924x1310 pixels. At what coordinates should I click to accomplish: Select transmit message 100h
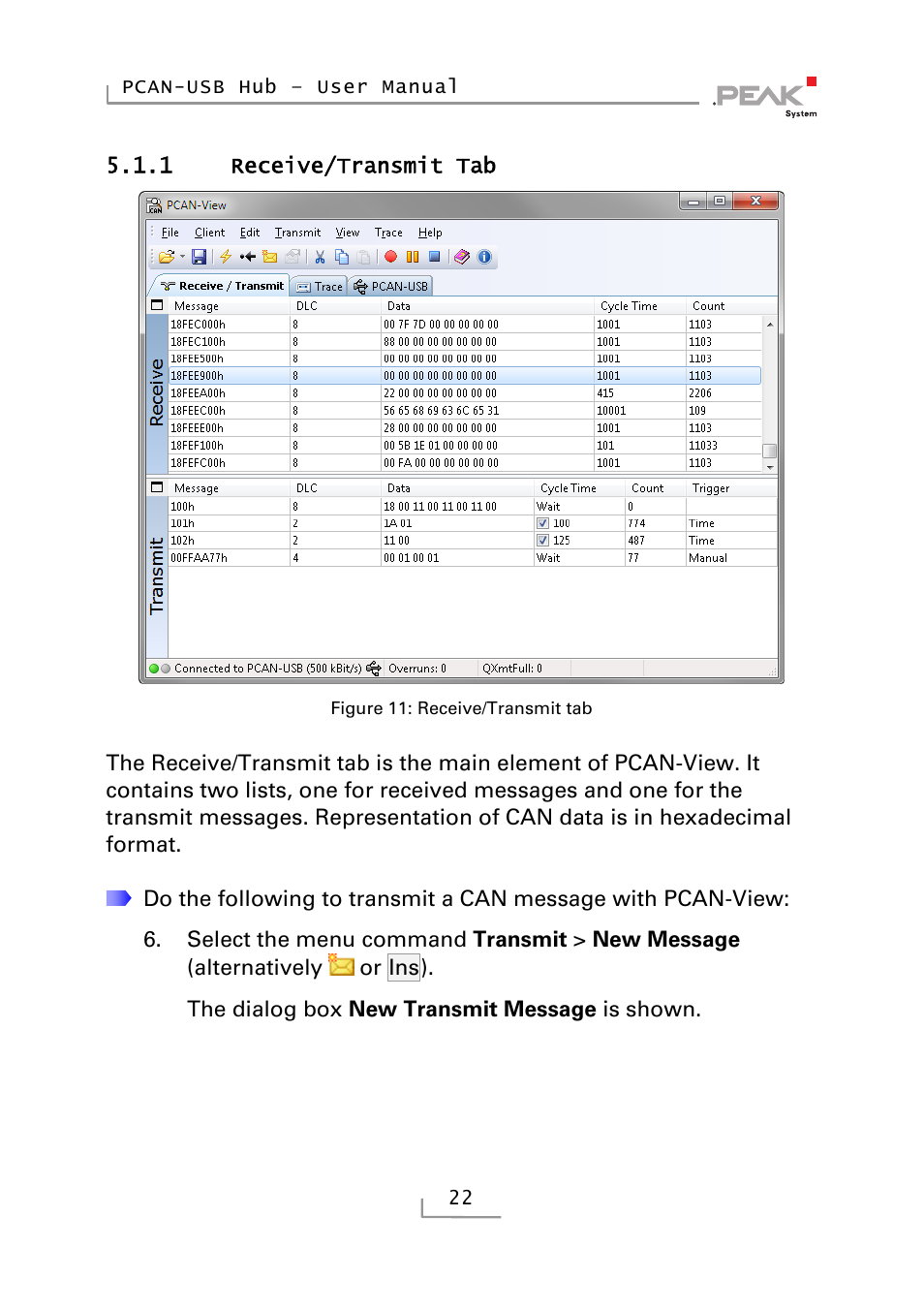(473, 507)
